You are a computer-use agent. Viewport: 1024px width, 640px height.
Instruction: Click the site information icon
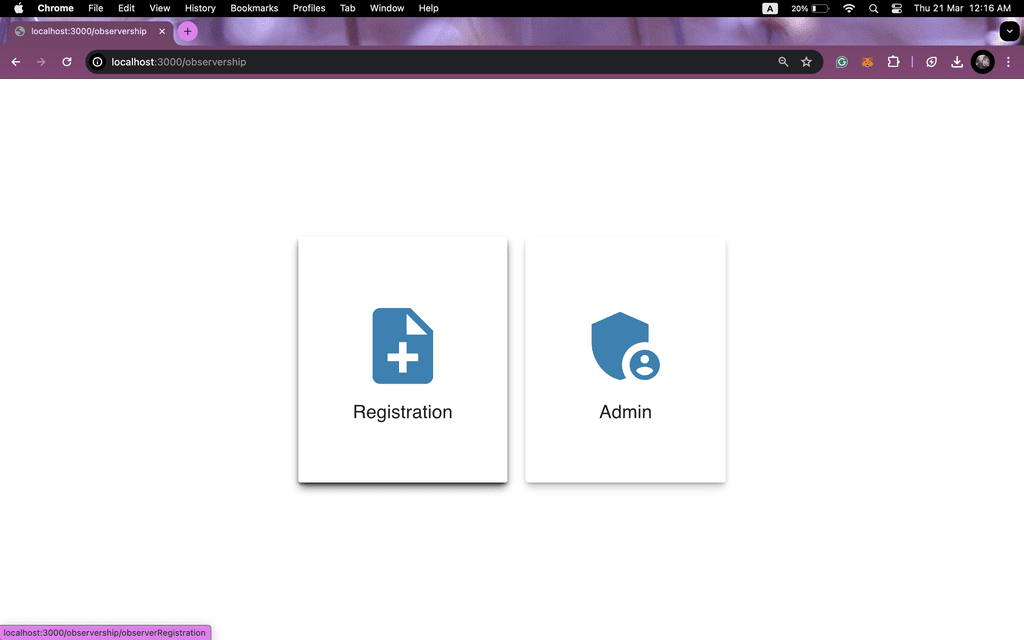click(x=98, y=62)
